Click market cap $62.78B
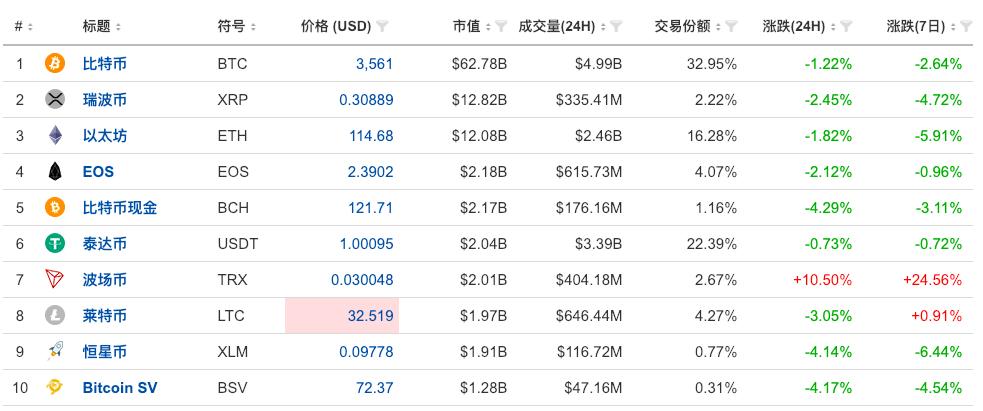Viewport: 983px width, 411px height. pos(479,63)
